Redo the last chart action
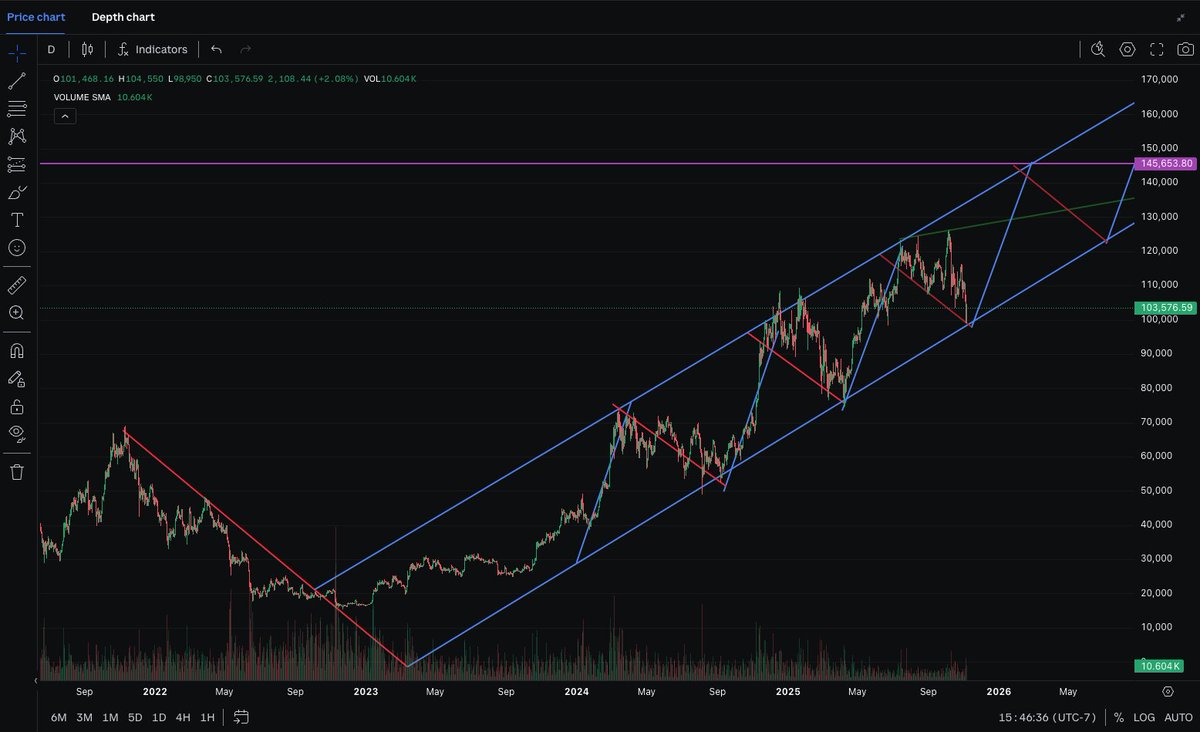The width and height of the screenshot is (1200, 732). 246,49
